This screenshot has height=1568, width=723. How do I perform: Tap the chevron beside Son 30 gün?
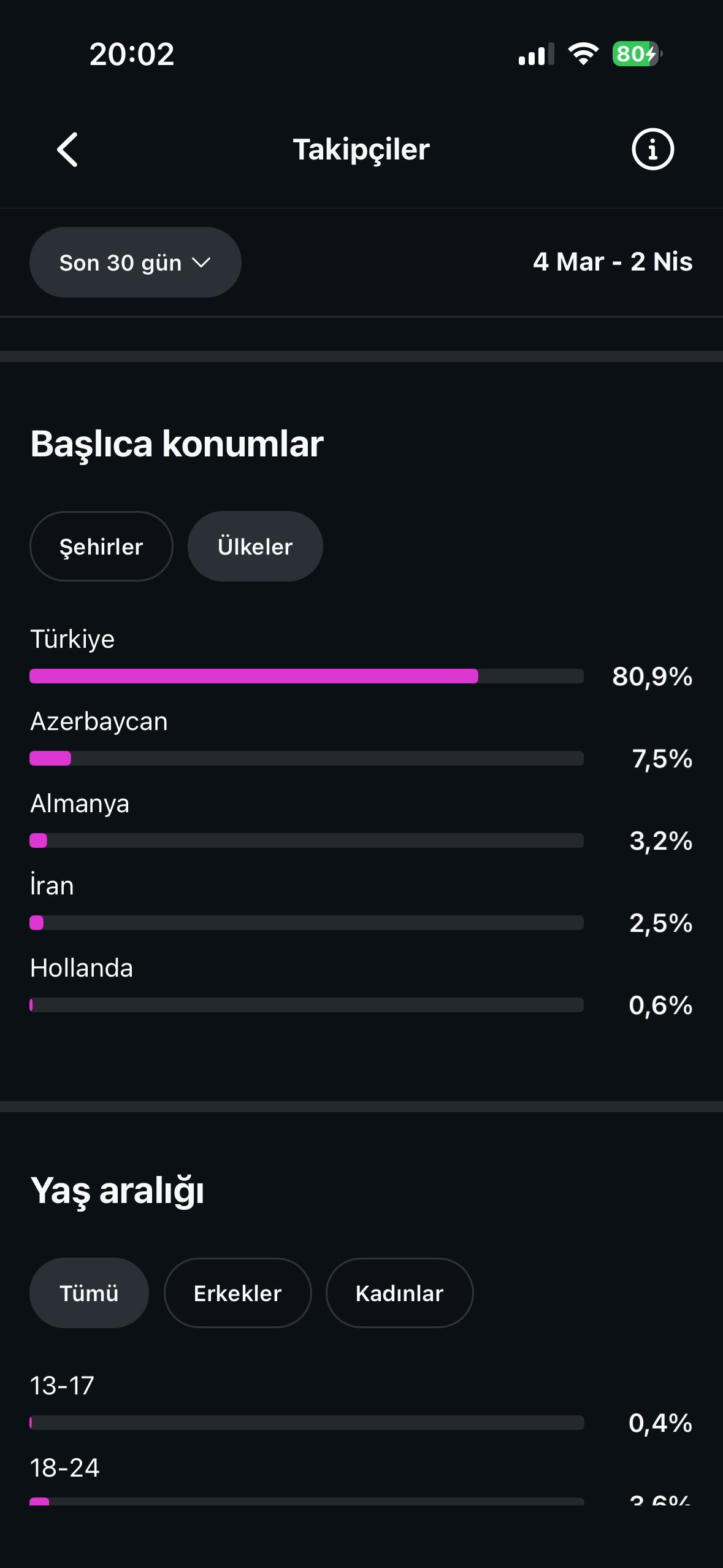pyautogui.click(x=201, y=263)
